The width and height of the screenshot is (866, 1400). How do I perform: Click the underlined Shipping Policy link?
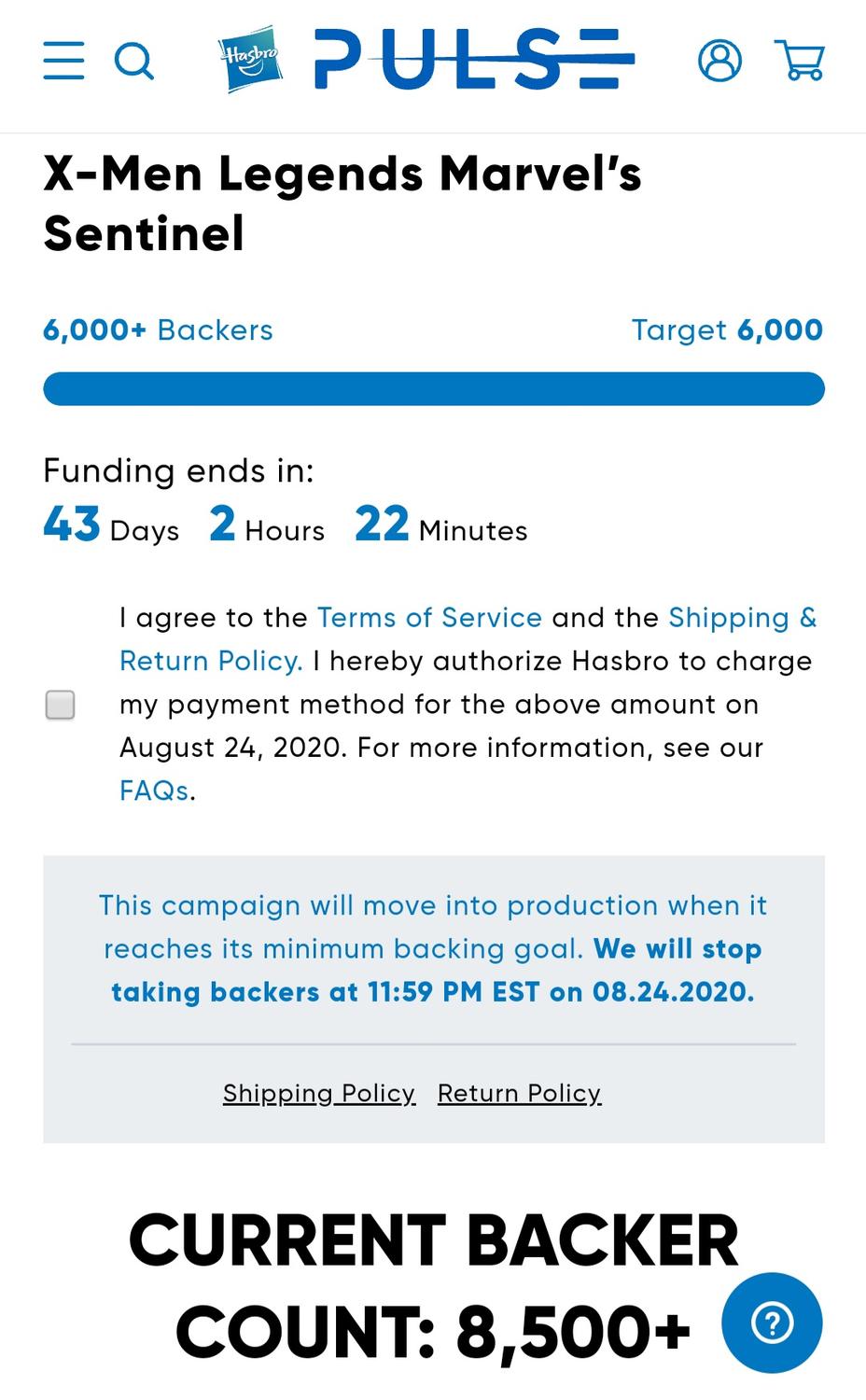point(319,1093)
